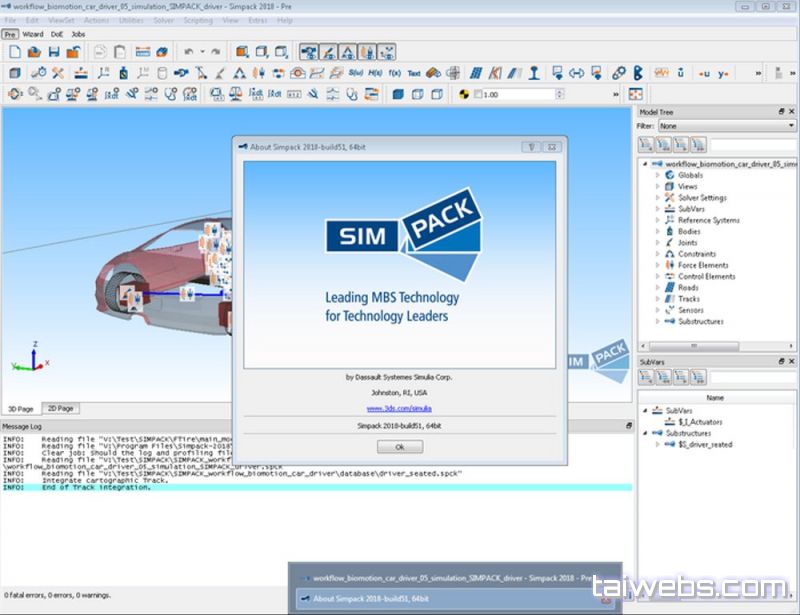Expand the Bodies tree node
The width and height of the screenshot is (800, 615).
[x=657, y=231]
